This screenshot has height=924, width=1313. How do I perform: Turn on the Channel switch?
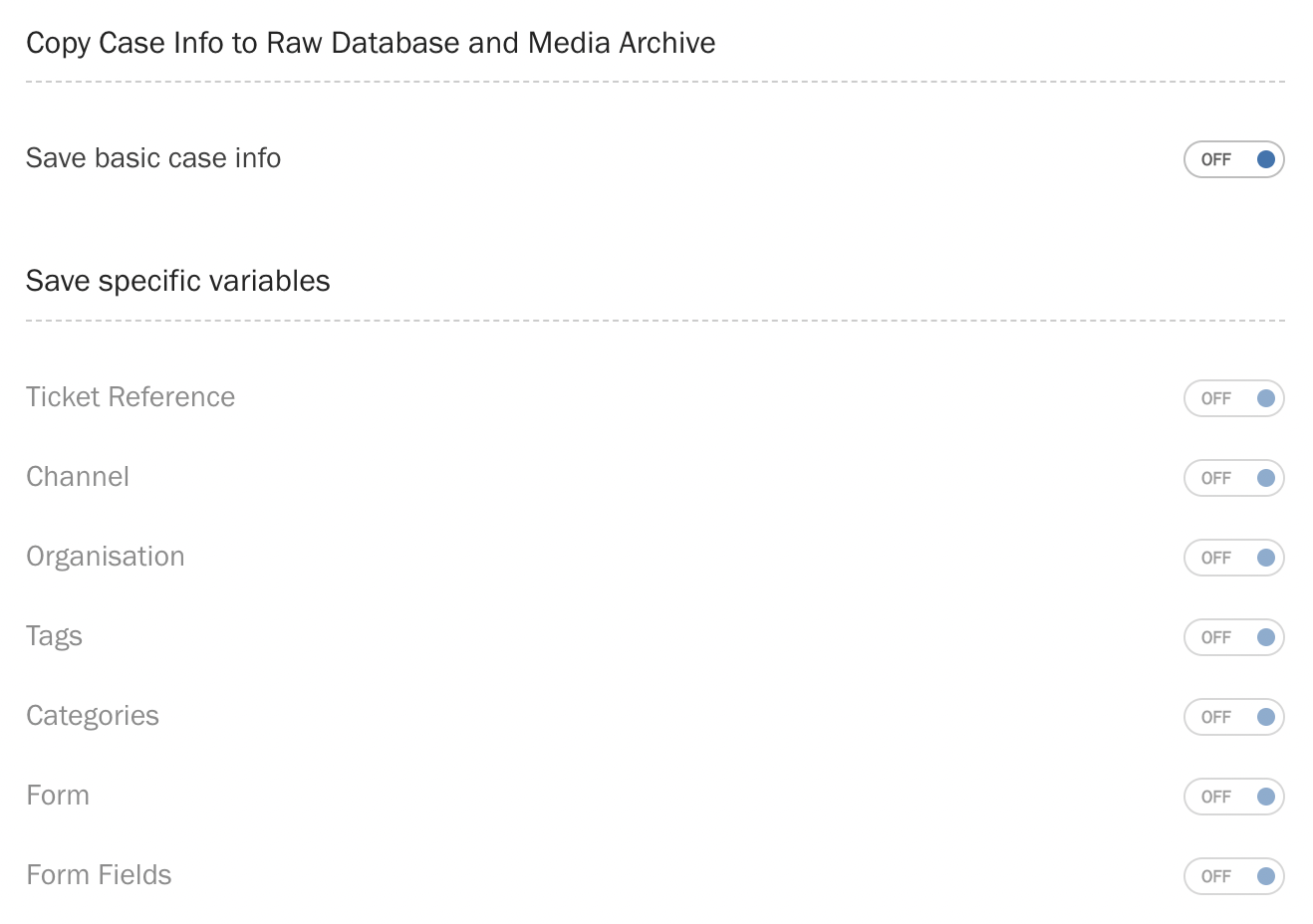coord(1233,478)
